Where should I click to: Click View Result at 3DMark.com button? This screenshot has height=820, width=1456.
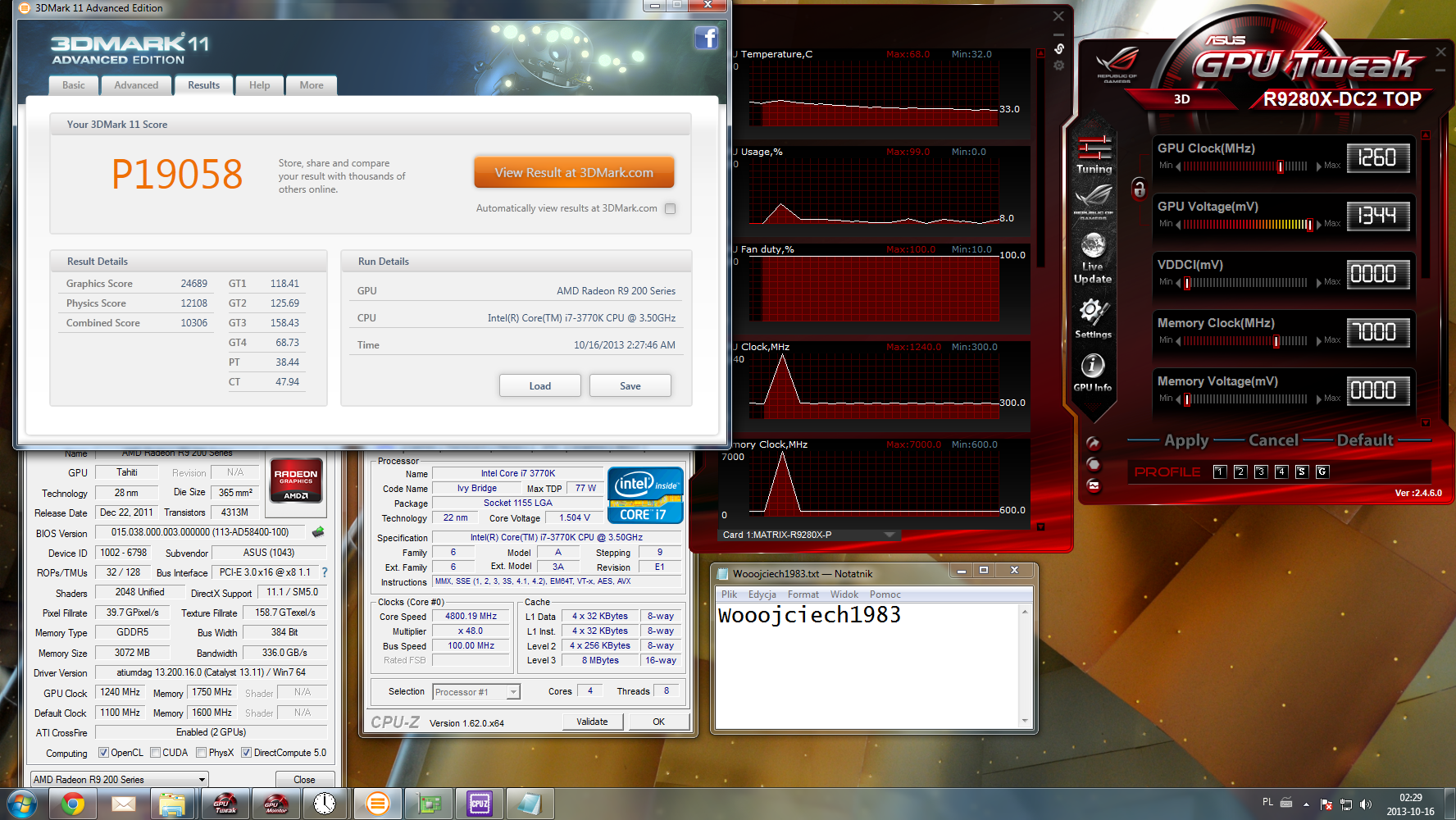pos(574,172)
